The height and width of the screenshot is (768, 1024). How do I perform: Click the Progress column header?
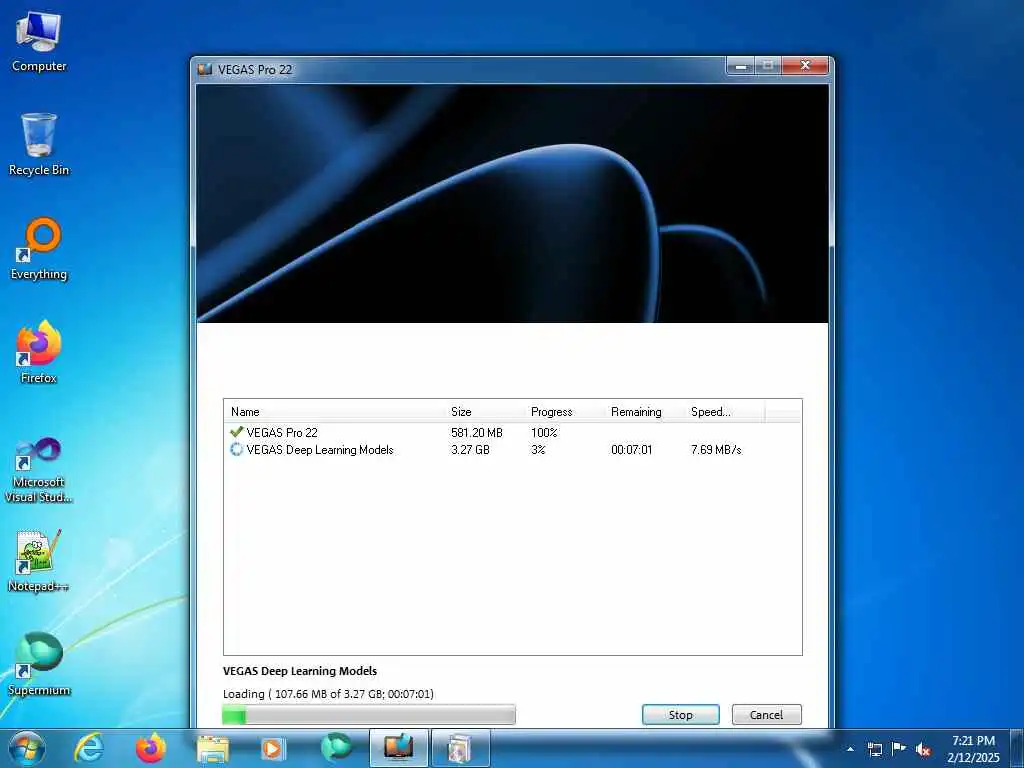click(565, 411)
